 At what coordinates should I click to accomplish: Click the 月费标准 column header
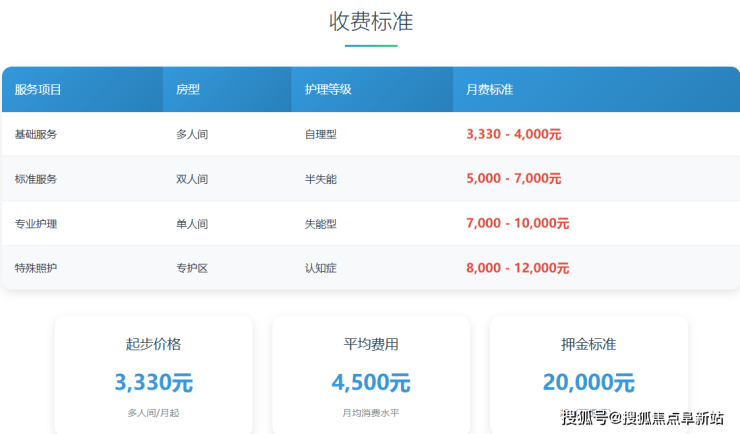click(490, 90)
